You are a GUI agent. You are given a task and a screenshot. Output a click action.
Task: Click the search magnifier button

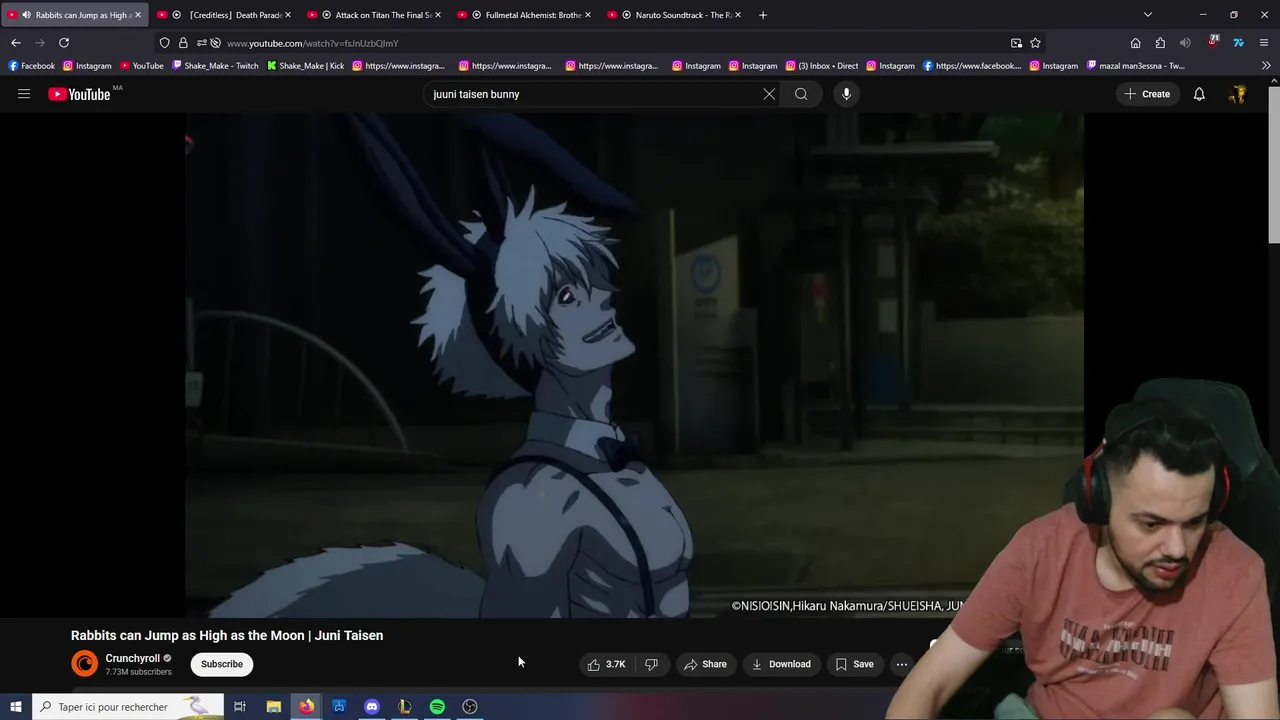click(x=801, y=94)
